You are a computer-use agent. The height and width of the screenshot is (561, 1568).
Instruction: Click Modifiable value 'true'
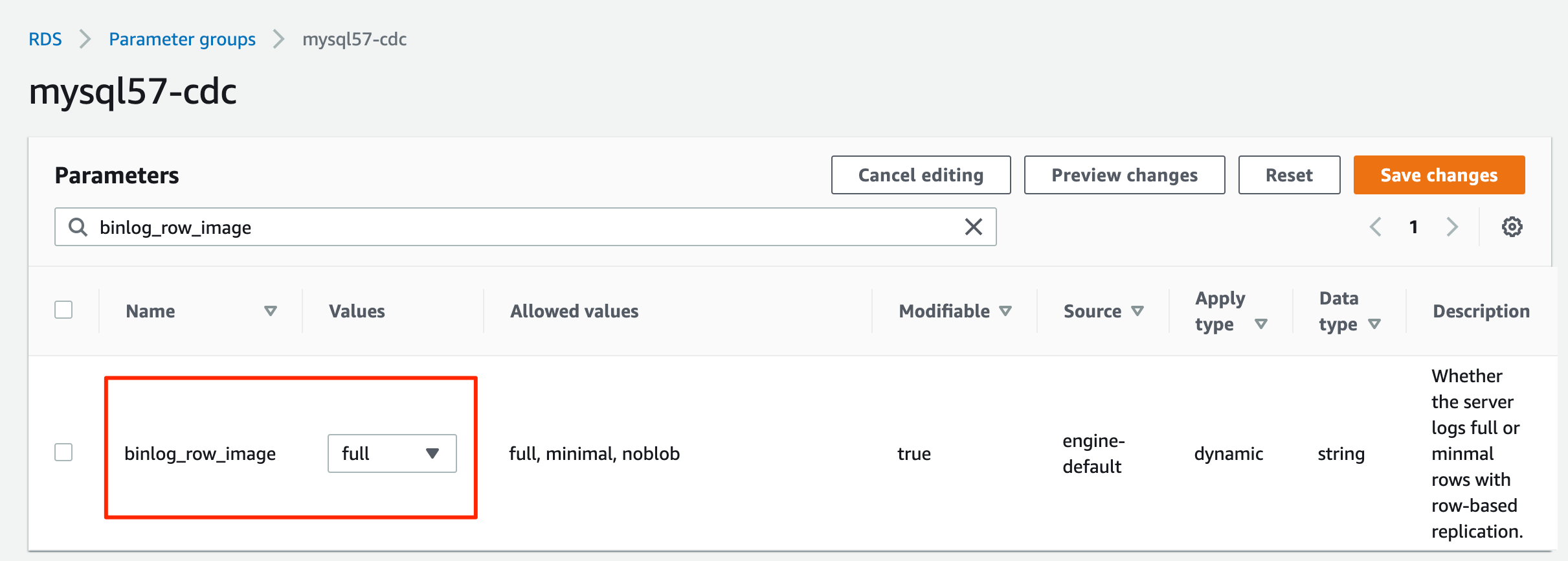914,453
